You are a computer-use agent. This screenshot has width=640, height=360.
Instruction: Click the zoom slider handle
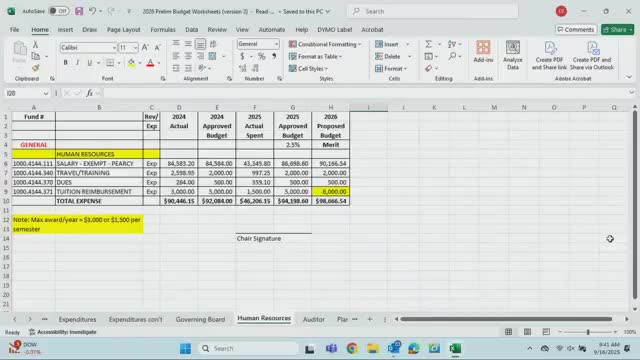588,332
